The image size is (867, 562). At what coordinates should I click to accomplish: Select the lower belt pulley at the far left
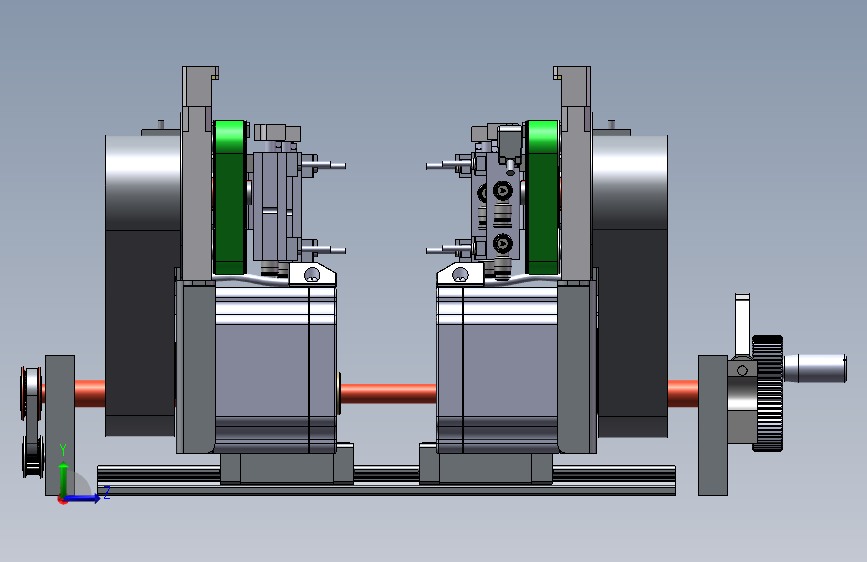(x=32, y=456)
